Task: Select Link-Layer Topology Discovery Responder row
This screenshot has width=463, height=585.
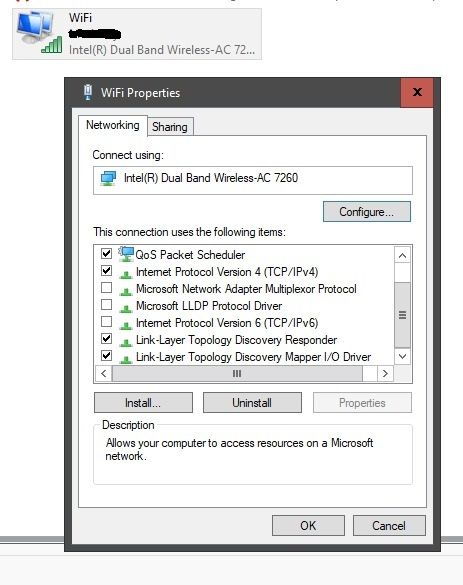Action: [x=237, y=340]
